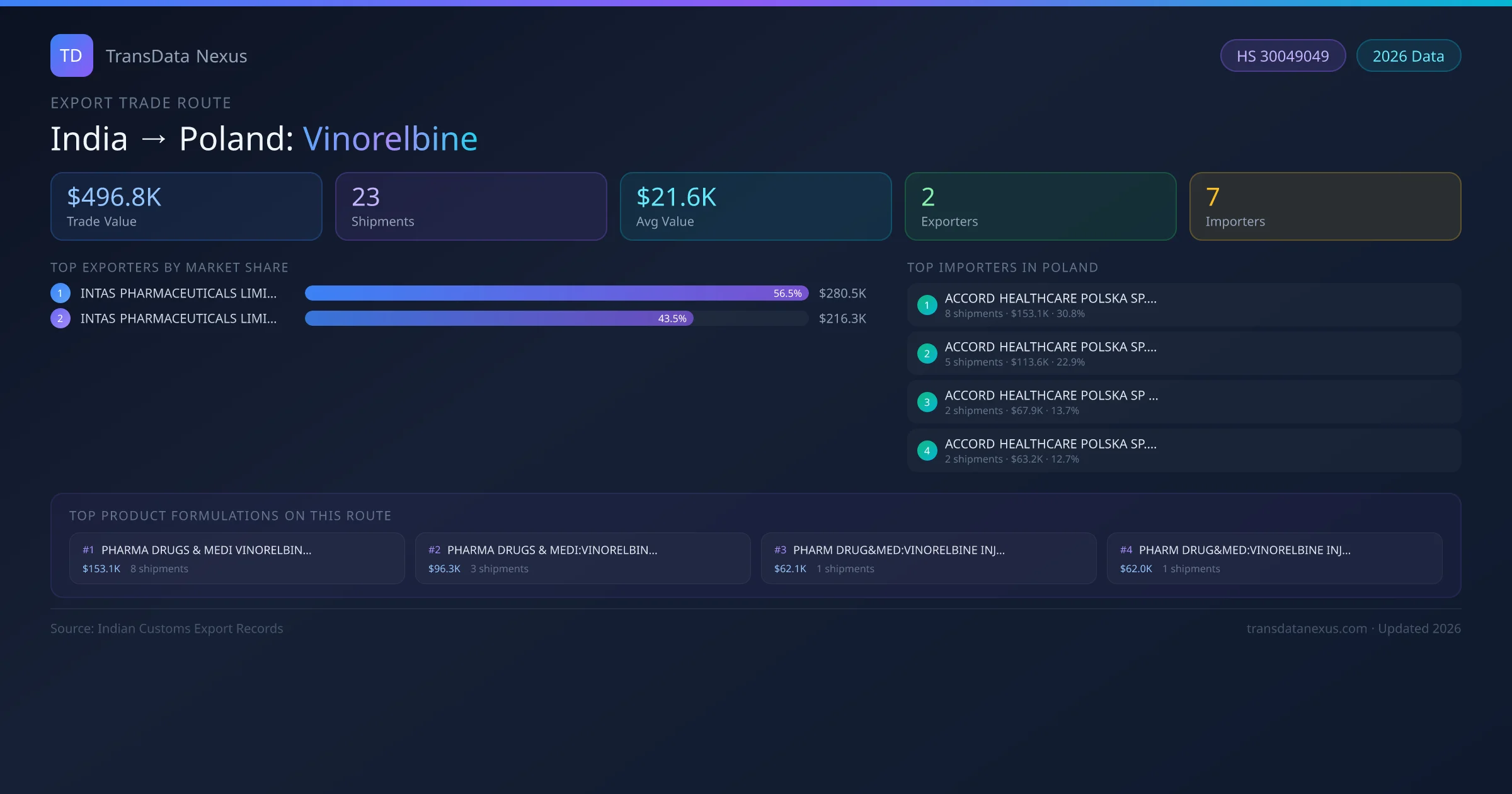Click green rank 3 importer badge
Image resolution: width=1512 pixels, height=794 pixels.
(927, 402)
